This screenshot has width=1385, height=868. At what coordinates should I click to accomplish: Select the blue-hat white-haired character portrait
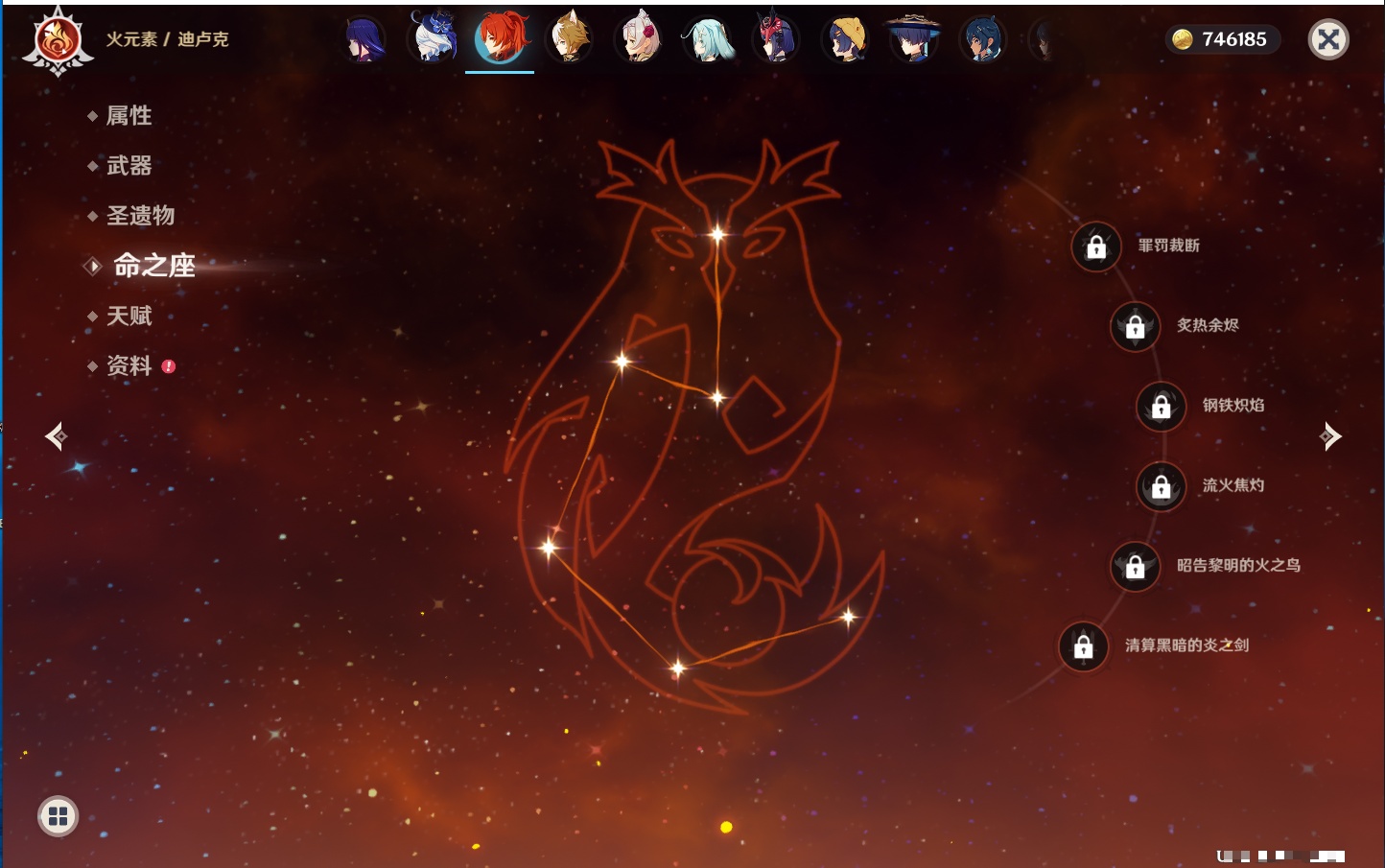434,38
